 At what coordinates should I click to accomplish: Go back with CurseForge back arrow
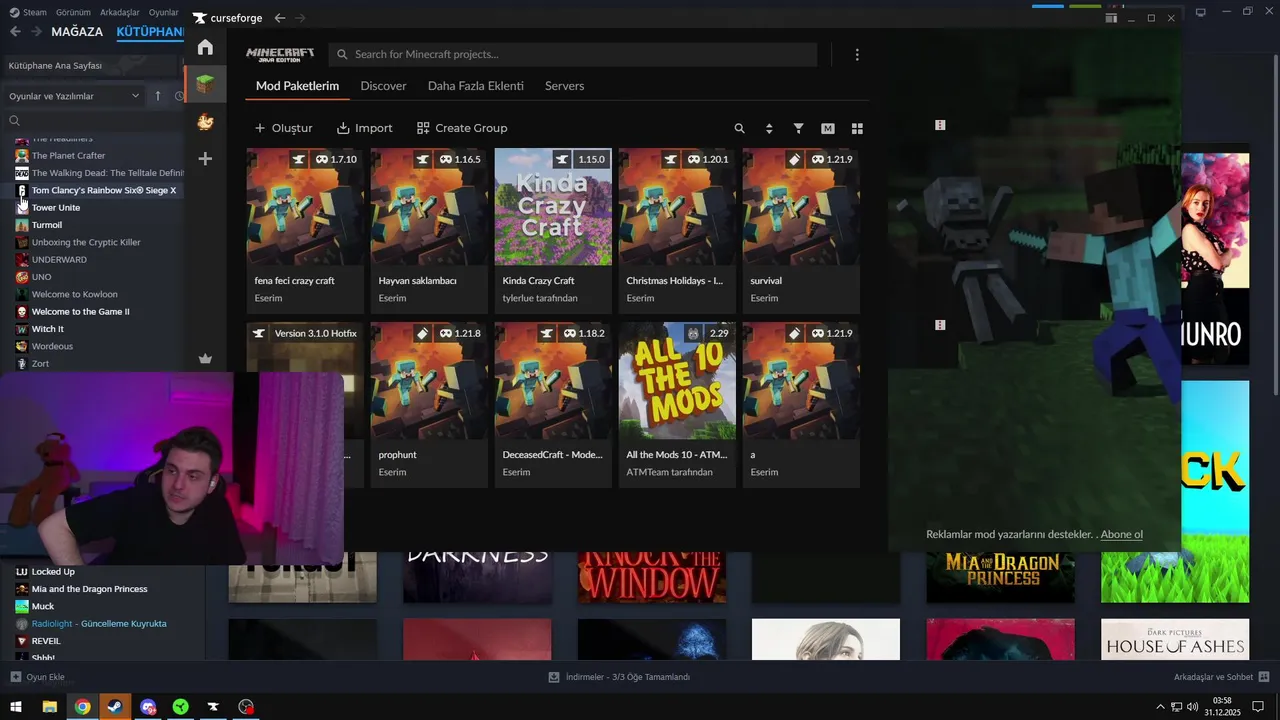pyautogui.click(x=280, y=18)
